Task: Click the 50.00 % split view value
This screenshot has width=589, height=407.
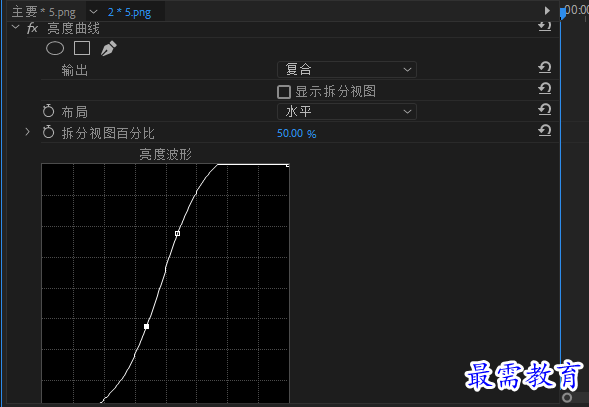Action: (x=296, y=133)
